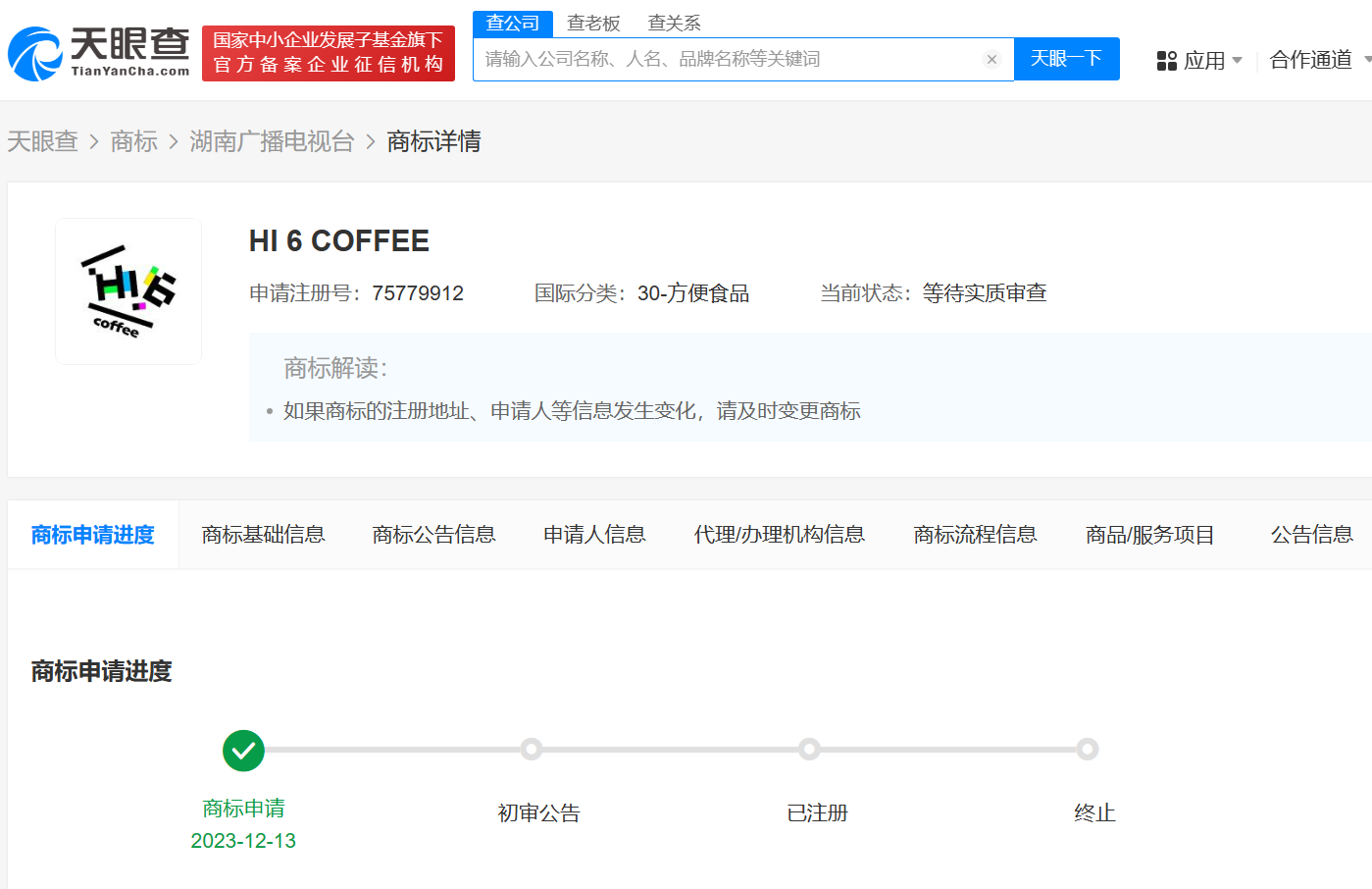The height and width of the screenshot is (889, 1372).
Task: Switch to the 查关系 search tab
Action: point(674,23)
